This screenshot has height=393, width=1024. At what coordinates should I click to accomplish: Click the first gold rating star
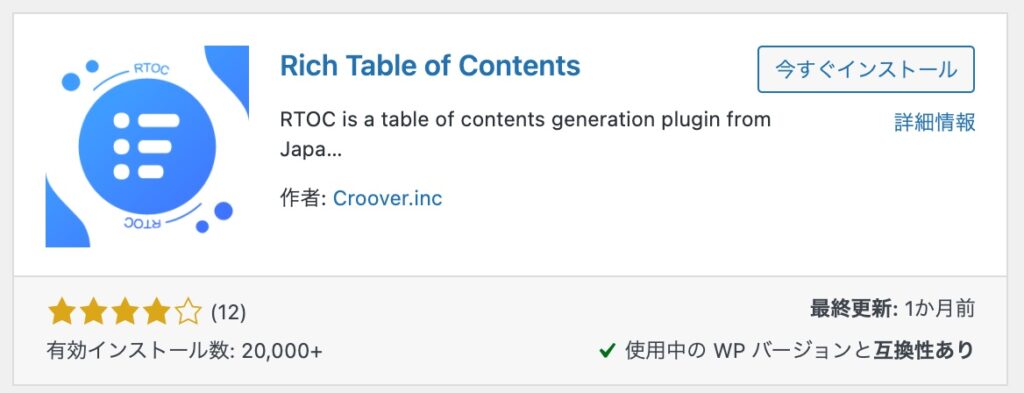tap(61, 311)
